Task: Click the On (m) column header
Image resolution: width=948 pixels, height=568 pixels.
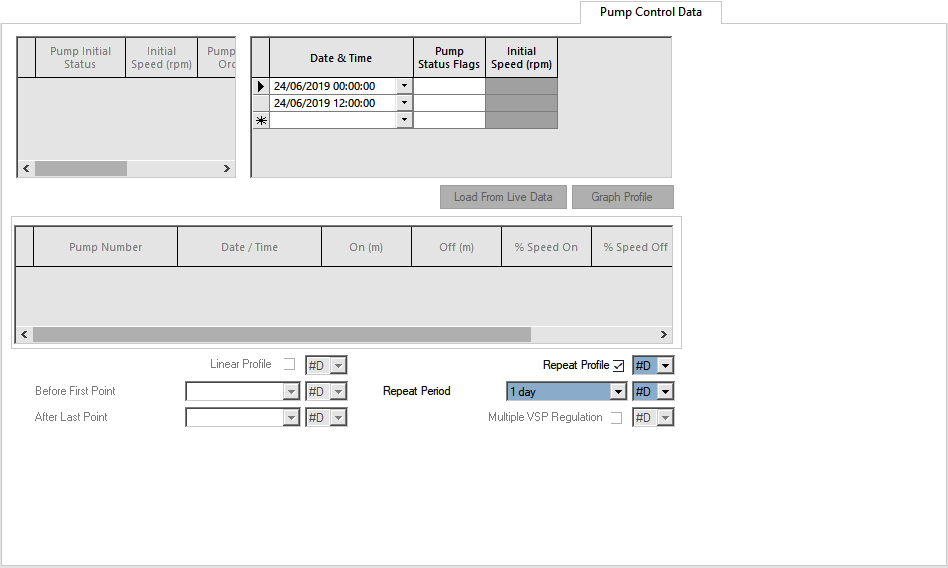Action: pyautogui.click(x=366, y=247)
